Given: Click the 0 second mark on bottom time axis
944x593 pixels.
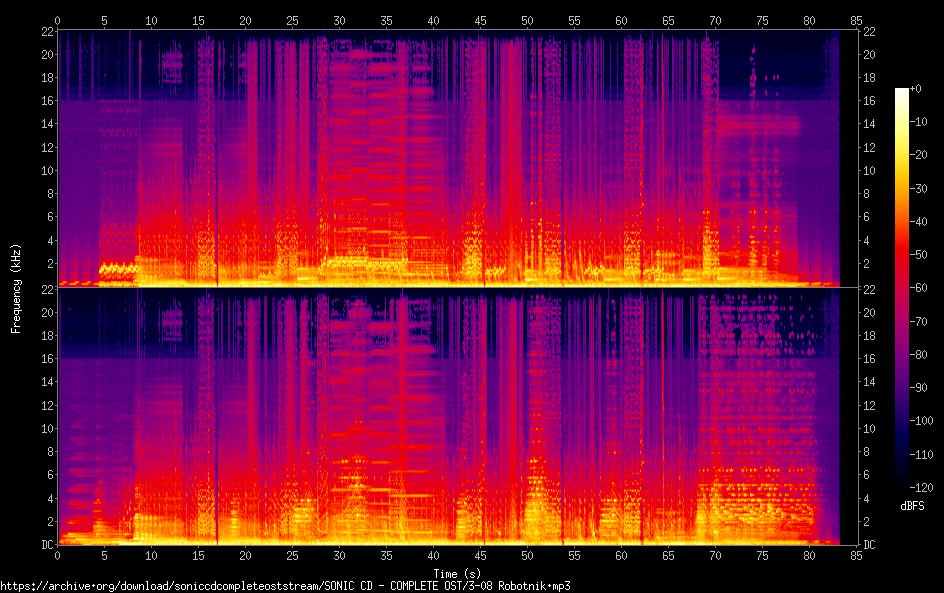Looking at the screenshot, I should click(58, 555).
